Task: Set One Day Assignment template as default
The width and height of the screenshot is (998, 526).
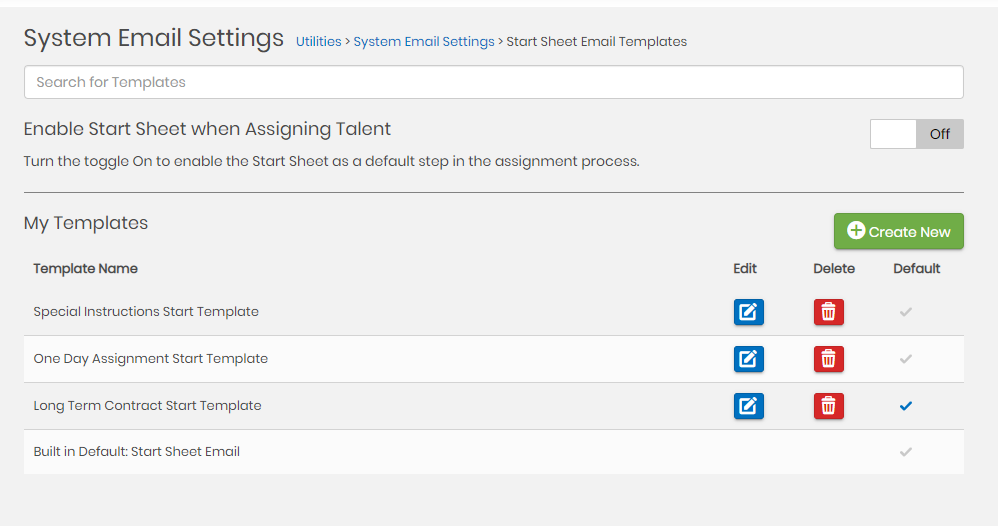Action: pos(906,359)
